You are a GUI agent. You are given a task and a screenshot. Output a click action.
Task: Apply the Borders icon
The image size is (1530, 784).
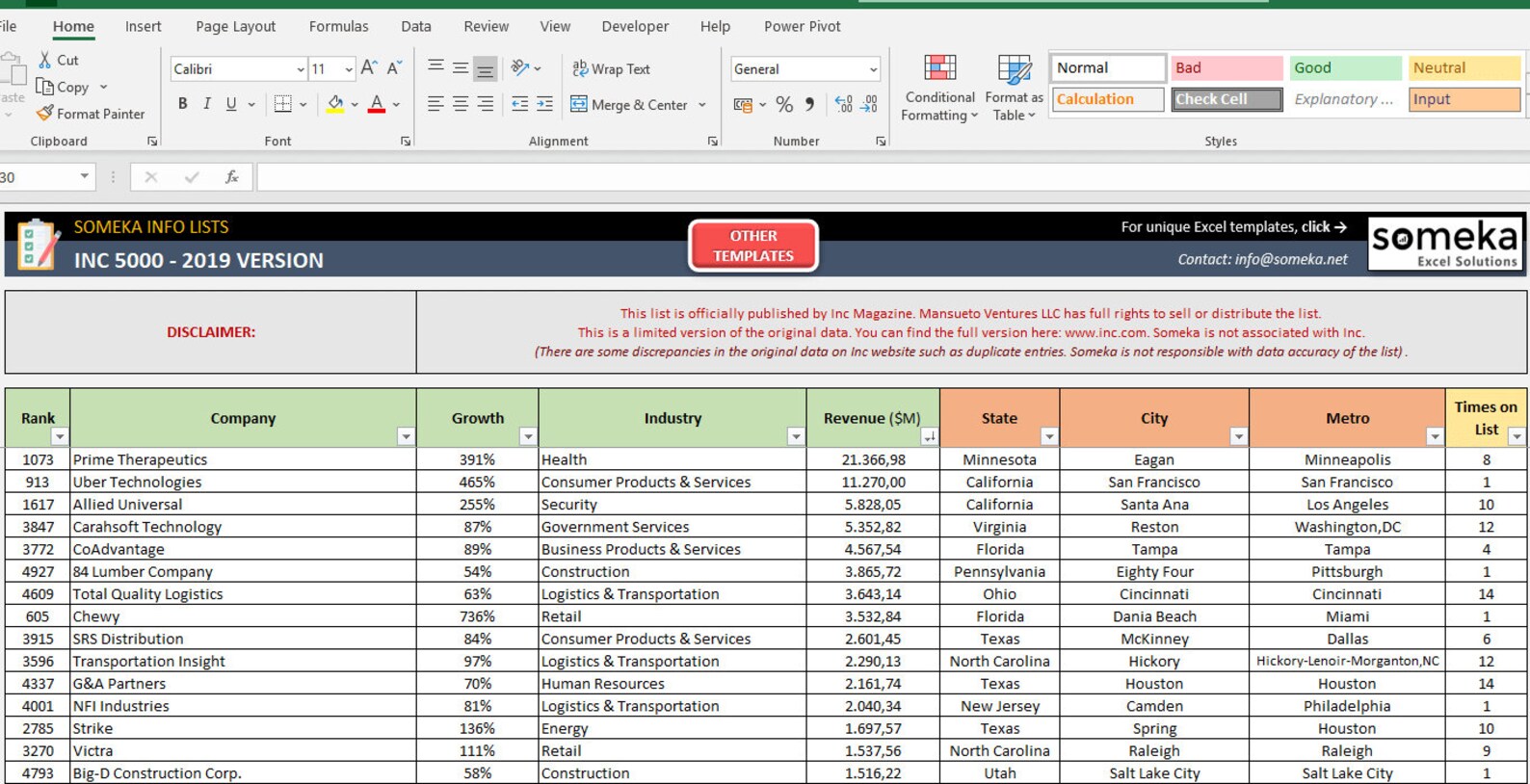pos(282,104)
